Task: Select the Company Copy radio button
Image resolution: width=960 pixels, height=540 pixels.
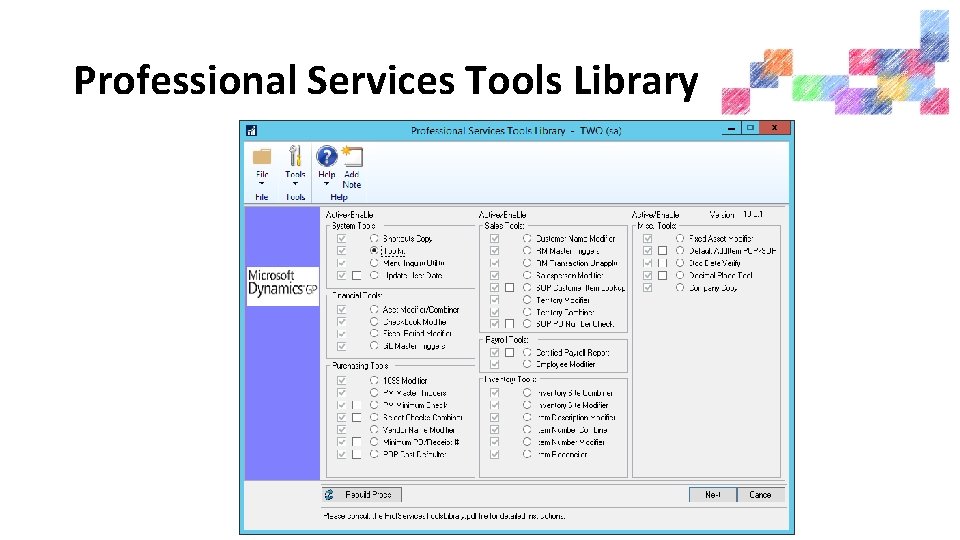Action: 680,287
